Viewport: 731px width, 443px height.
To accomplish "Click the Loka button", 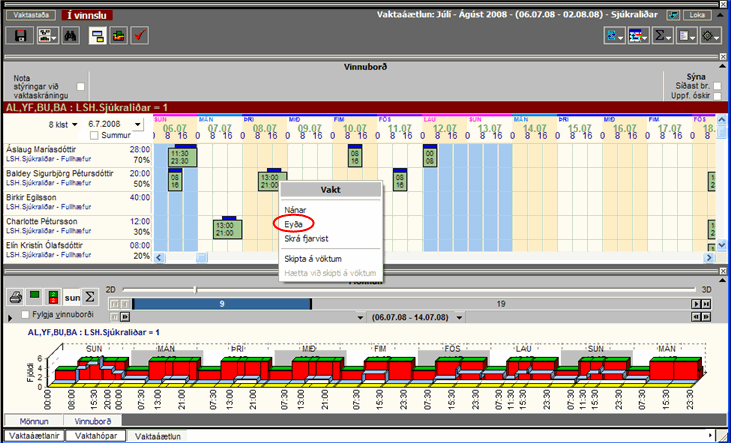I will tap(697, 15).
